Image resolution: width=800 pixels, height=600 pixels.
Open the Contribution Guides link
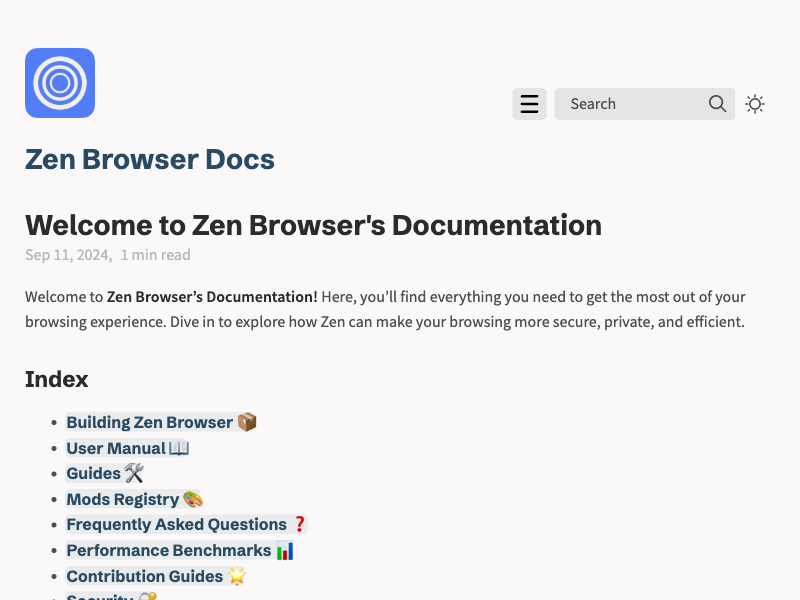point(156,576)
